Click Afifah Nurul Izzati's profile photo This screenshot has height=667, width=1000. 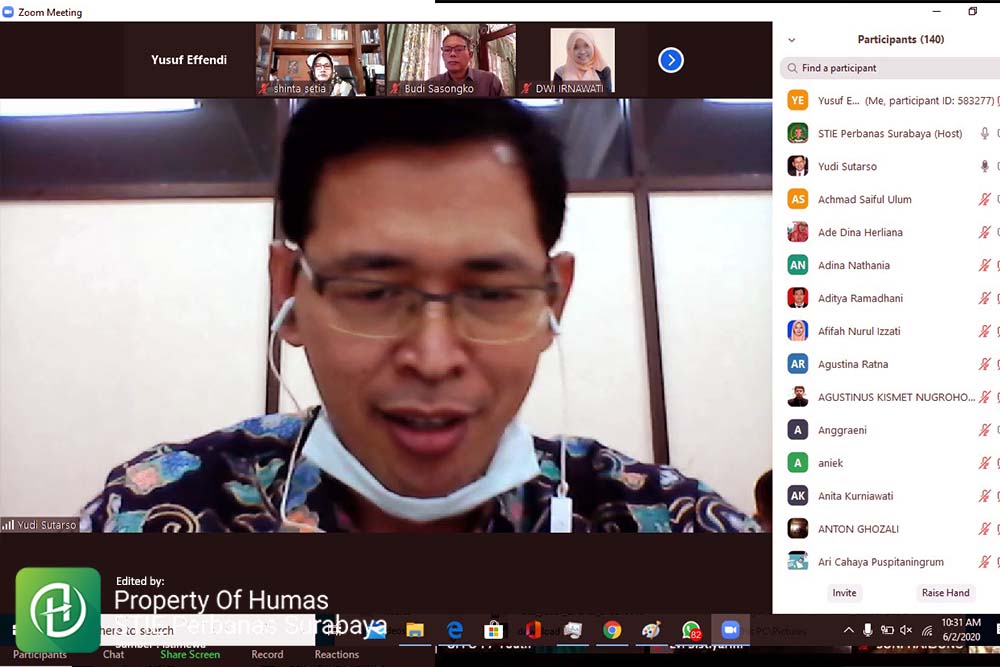pos(798,331)
